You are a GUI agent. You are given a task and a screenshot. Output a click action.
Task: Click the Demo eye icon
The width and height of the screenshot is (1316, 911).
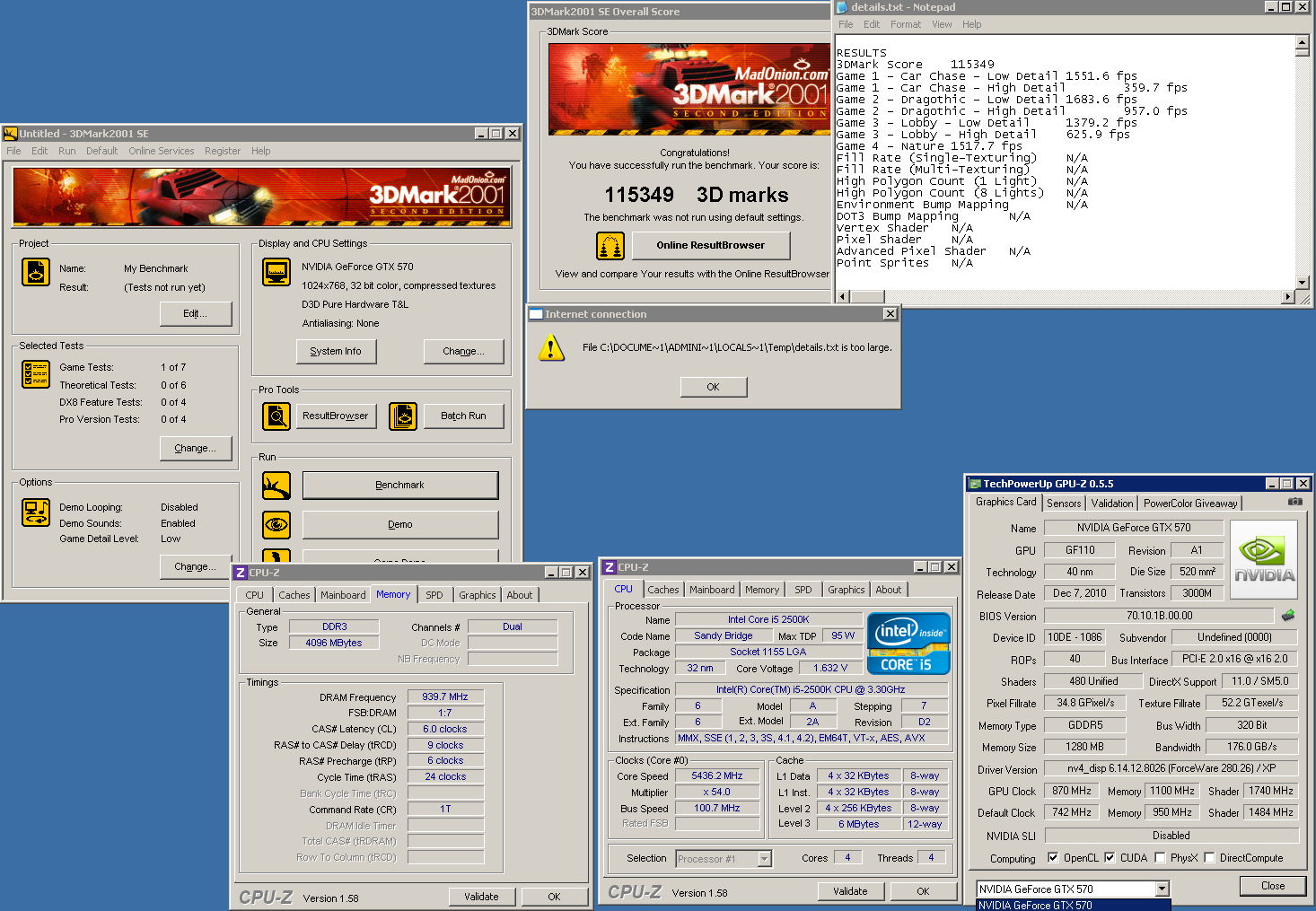pyautogui.click(x=276, y=524)
